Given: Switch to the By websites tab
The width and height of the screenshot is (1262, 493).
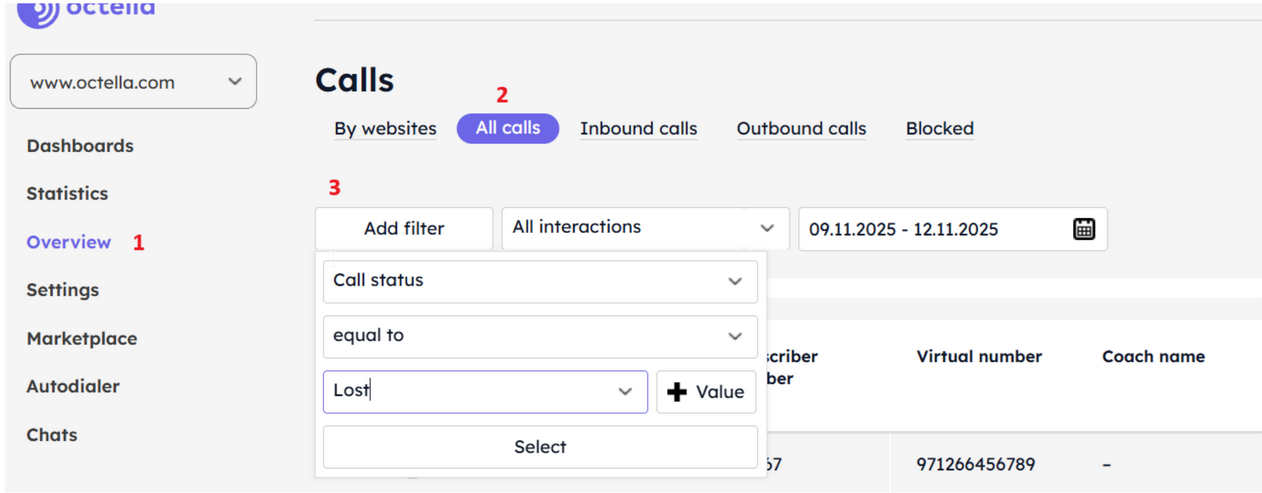Looking at the screenshot, I should point(385,129).
